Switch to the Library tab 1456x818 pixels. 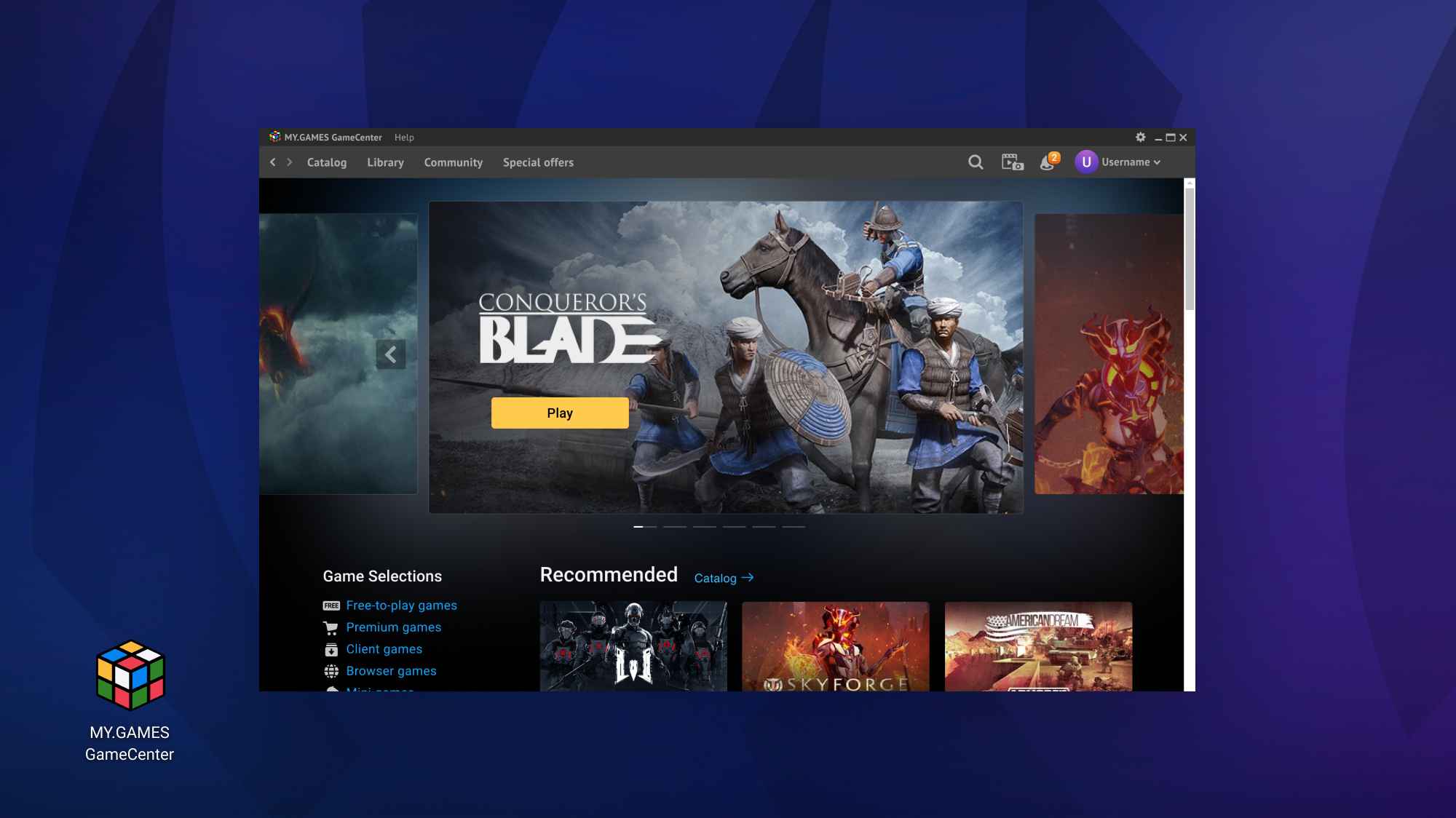click(385, 162)
